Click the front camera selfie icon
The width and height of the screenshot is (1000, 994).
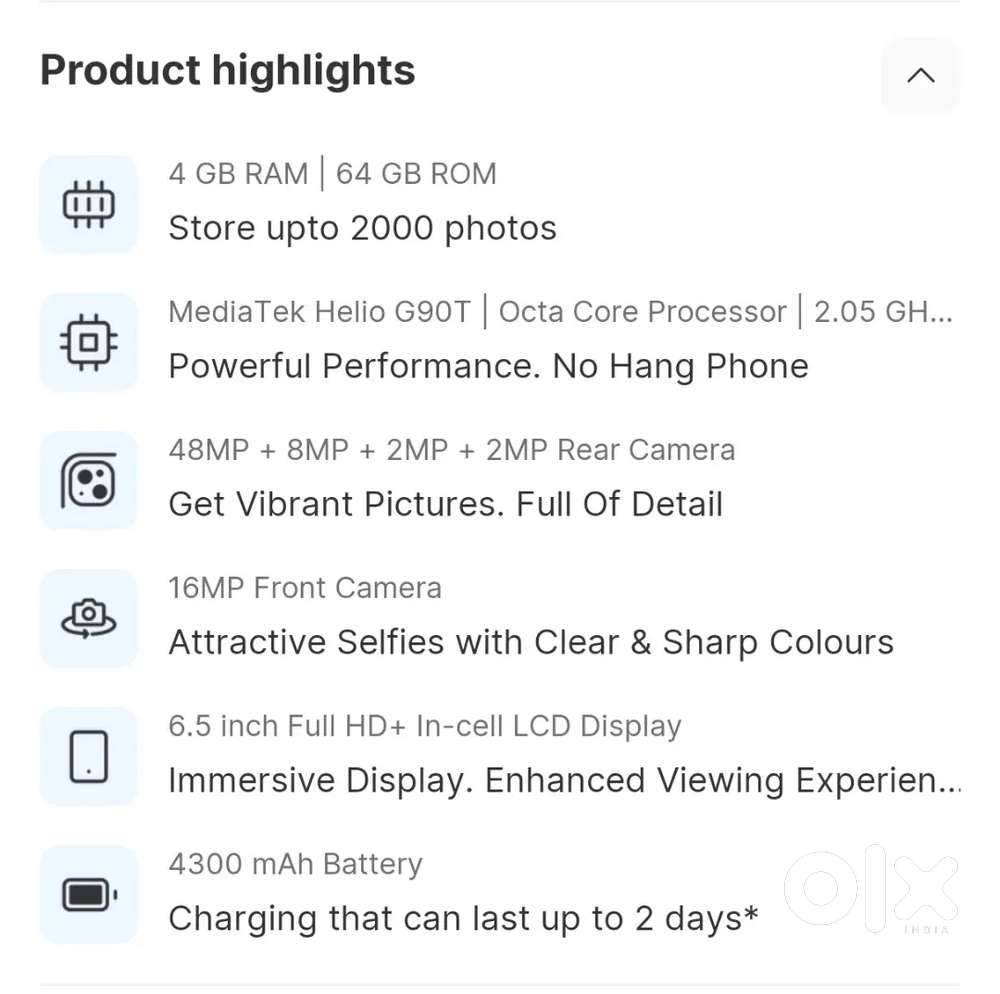point(88,618)
